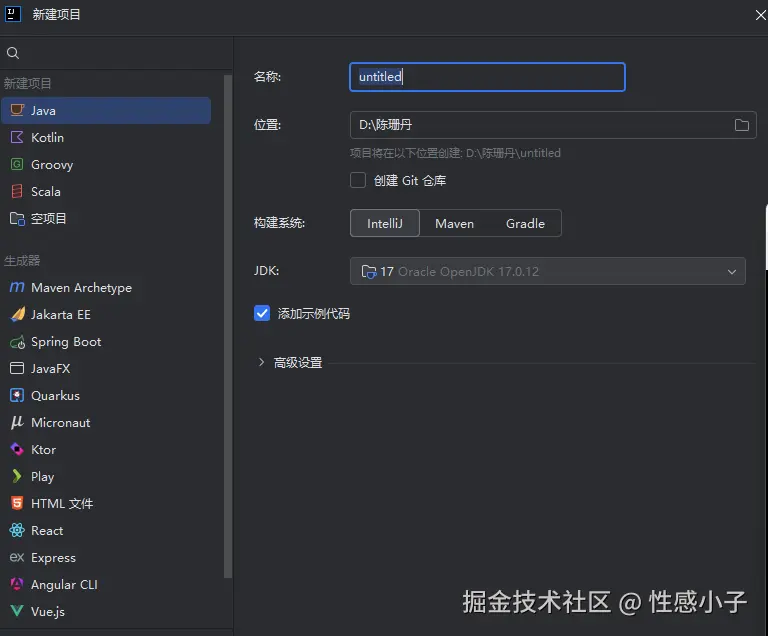The height and width of the screenshot is (636, 768).
Task: Expand the 高级设置 section
Action: click(x=261, y=362)
